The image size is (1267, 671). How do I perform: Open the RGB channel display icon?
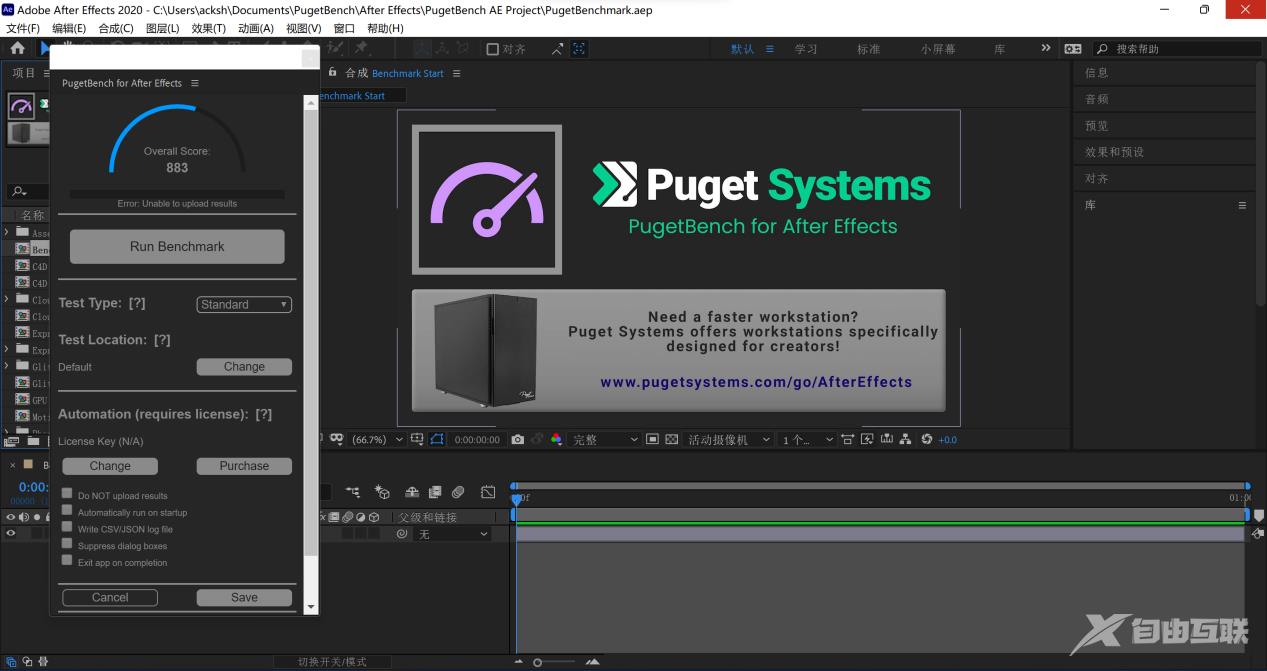[556, 439]
